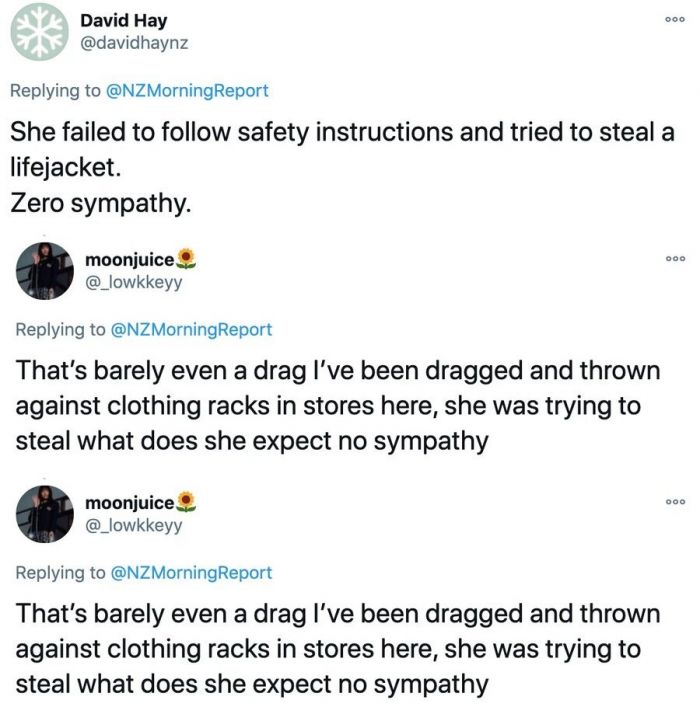Click the sunflower emoji on first moonjuice tweet
This screenshot has width=700, height=721.
(x=186, y=258)
